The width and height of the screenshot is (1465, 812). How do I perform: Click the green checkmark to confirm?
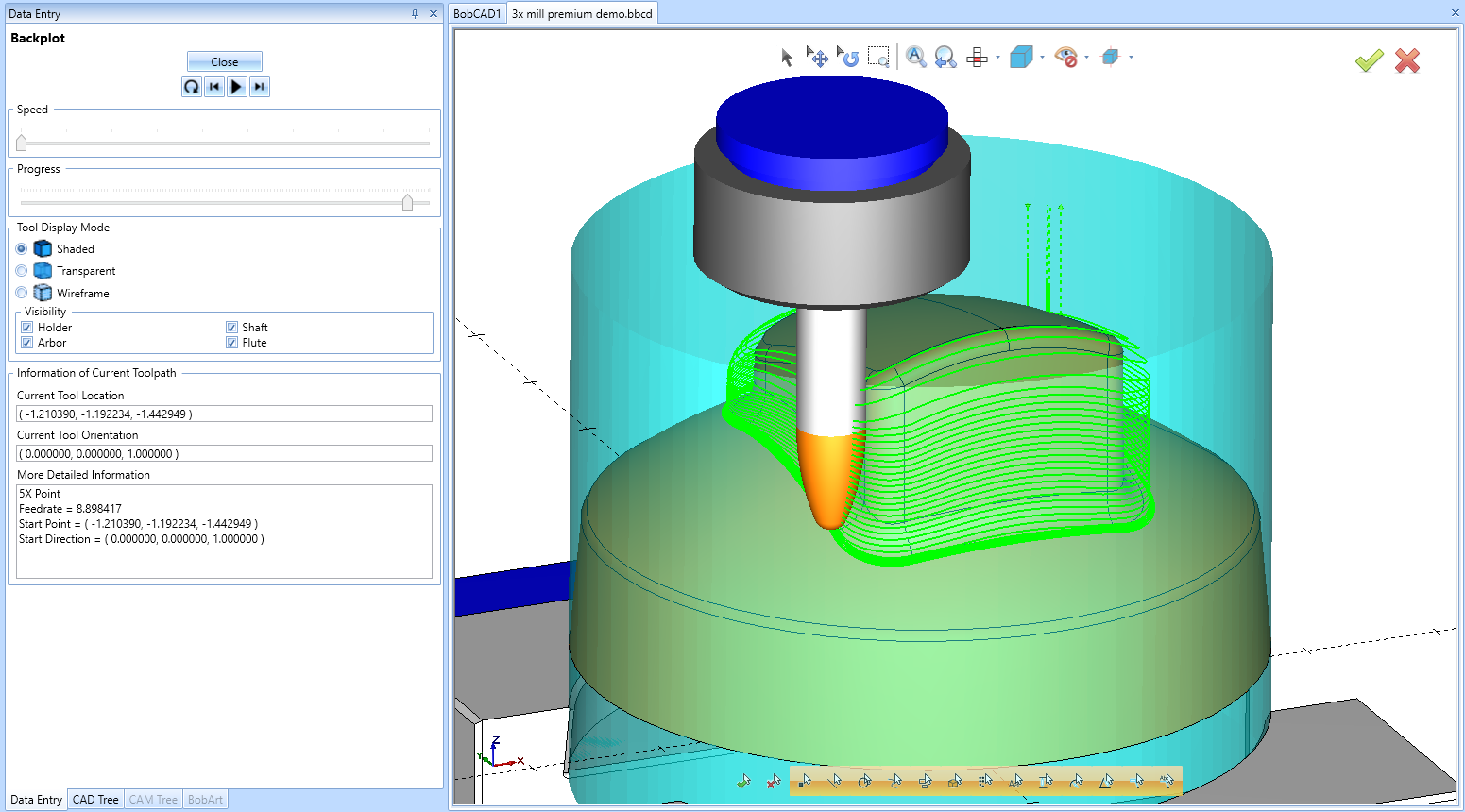click(x=1369, y=60)
